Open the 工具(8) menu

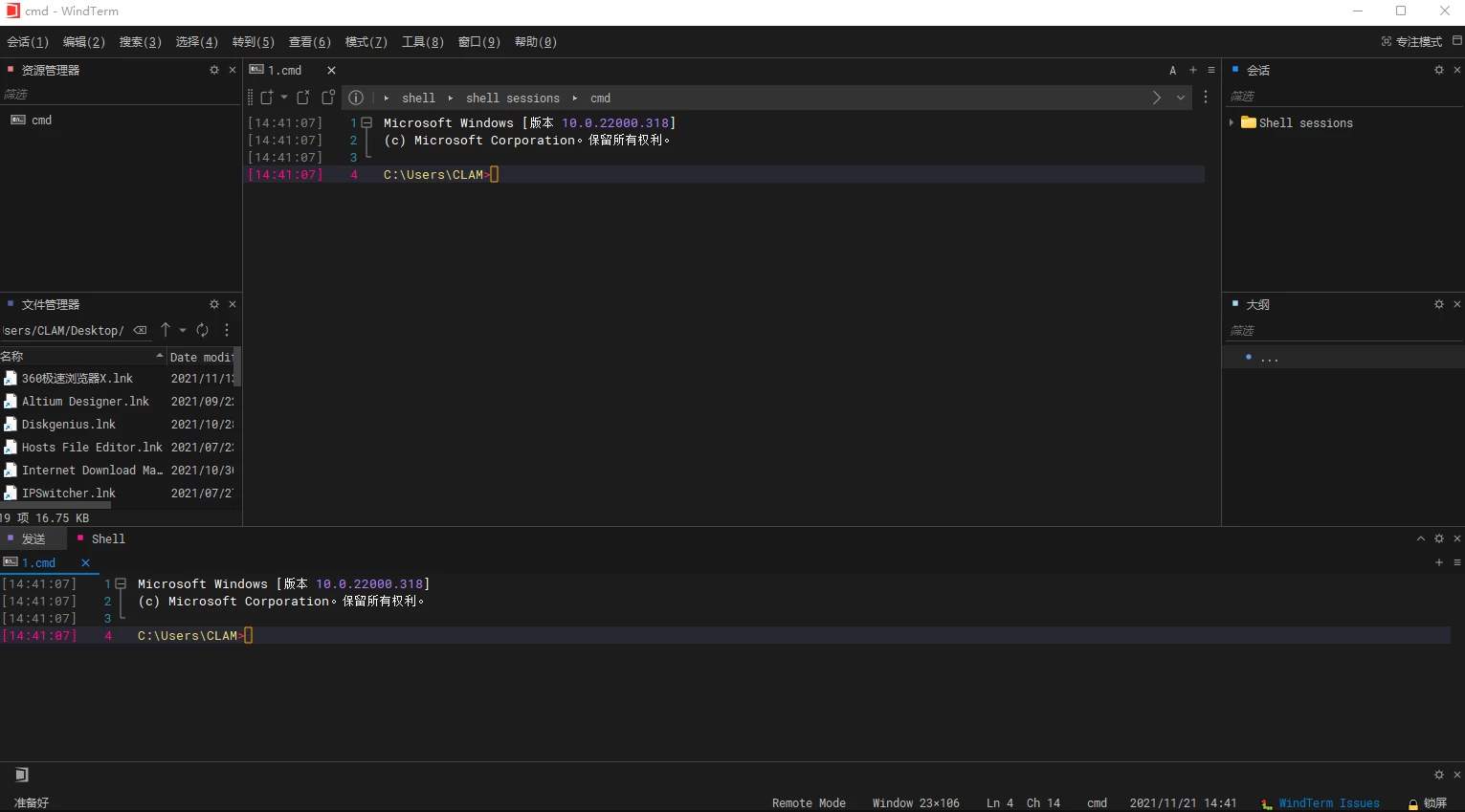tap(422, 41)
